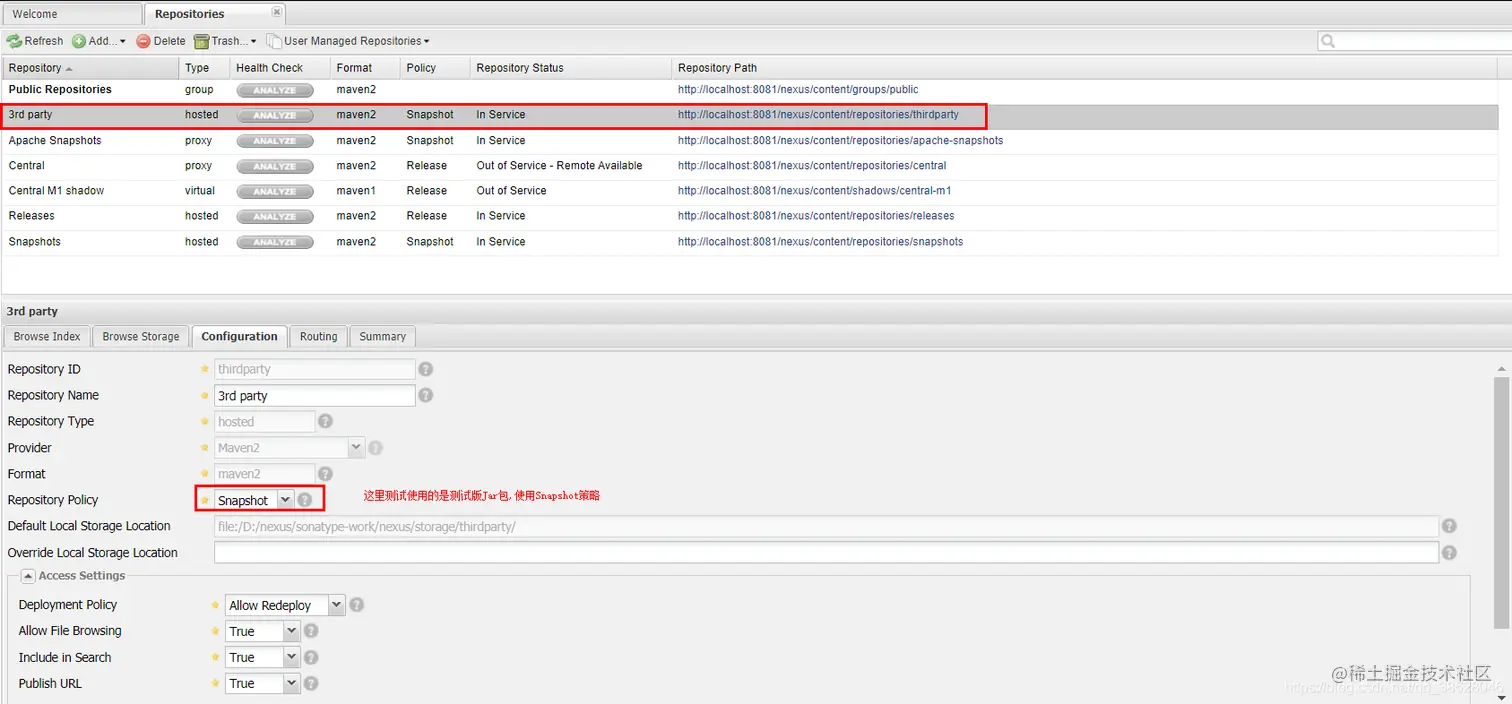
Task: Open User Managed Repositories dropdown
Action: 348,41
